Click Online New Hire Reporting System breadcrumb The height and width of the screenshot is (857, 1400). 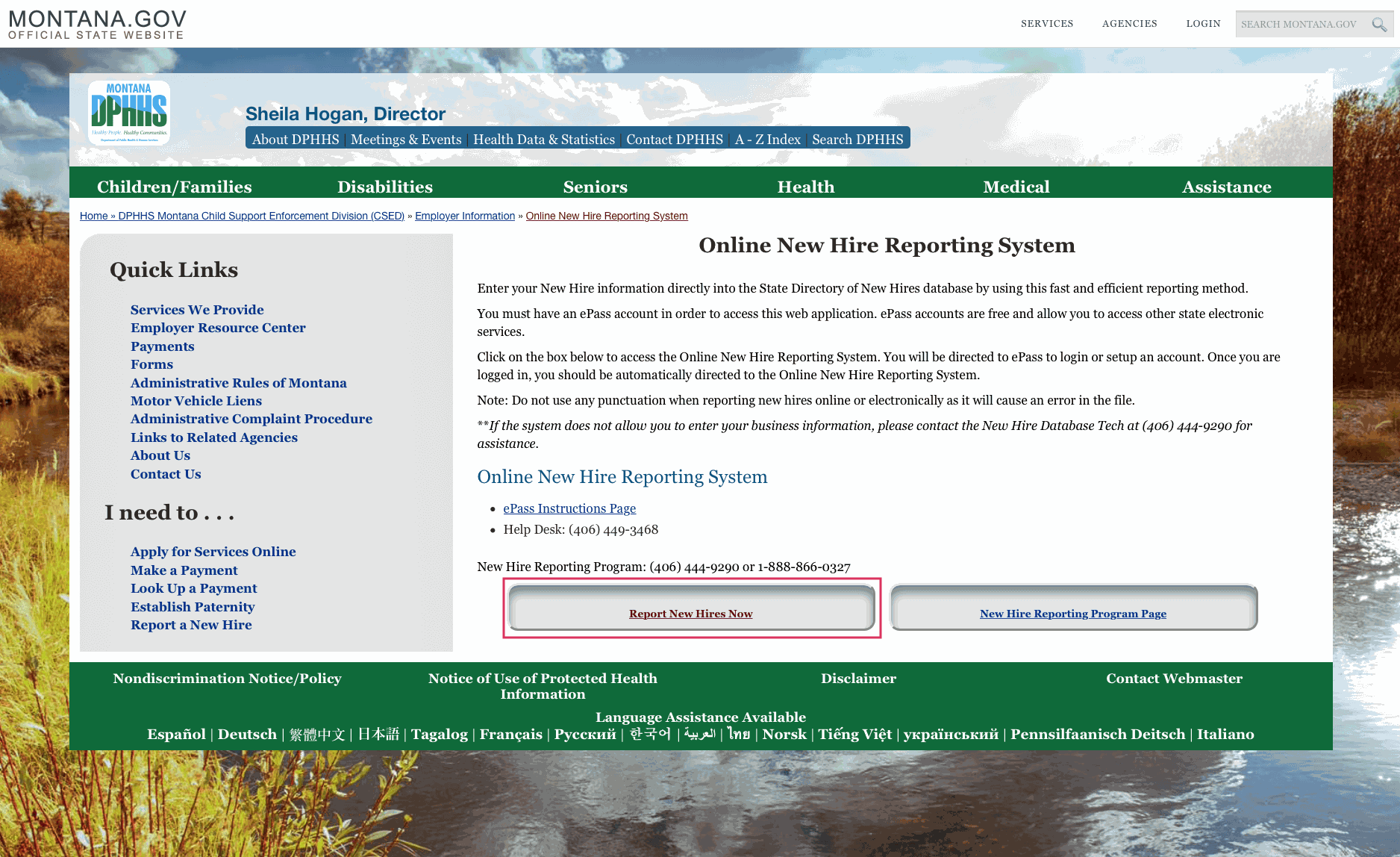tap(607, 216)
